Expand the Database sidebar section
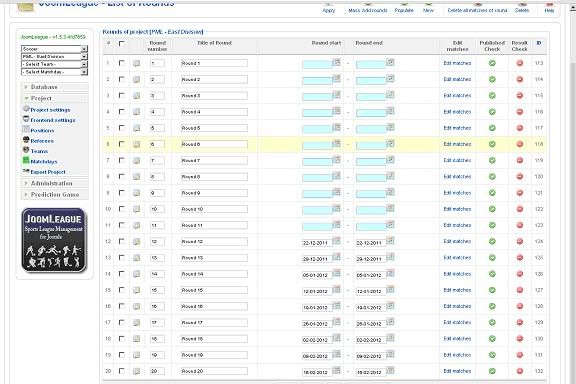This screenshot has width=576, height=384. pyautogui.click(x=55, y=87)
